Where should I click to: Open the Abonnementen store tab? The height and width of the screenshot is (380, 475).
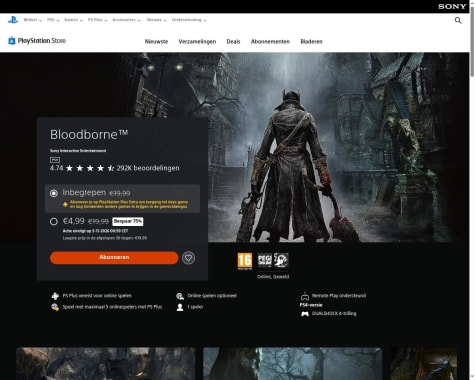click(270, 42)
